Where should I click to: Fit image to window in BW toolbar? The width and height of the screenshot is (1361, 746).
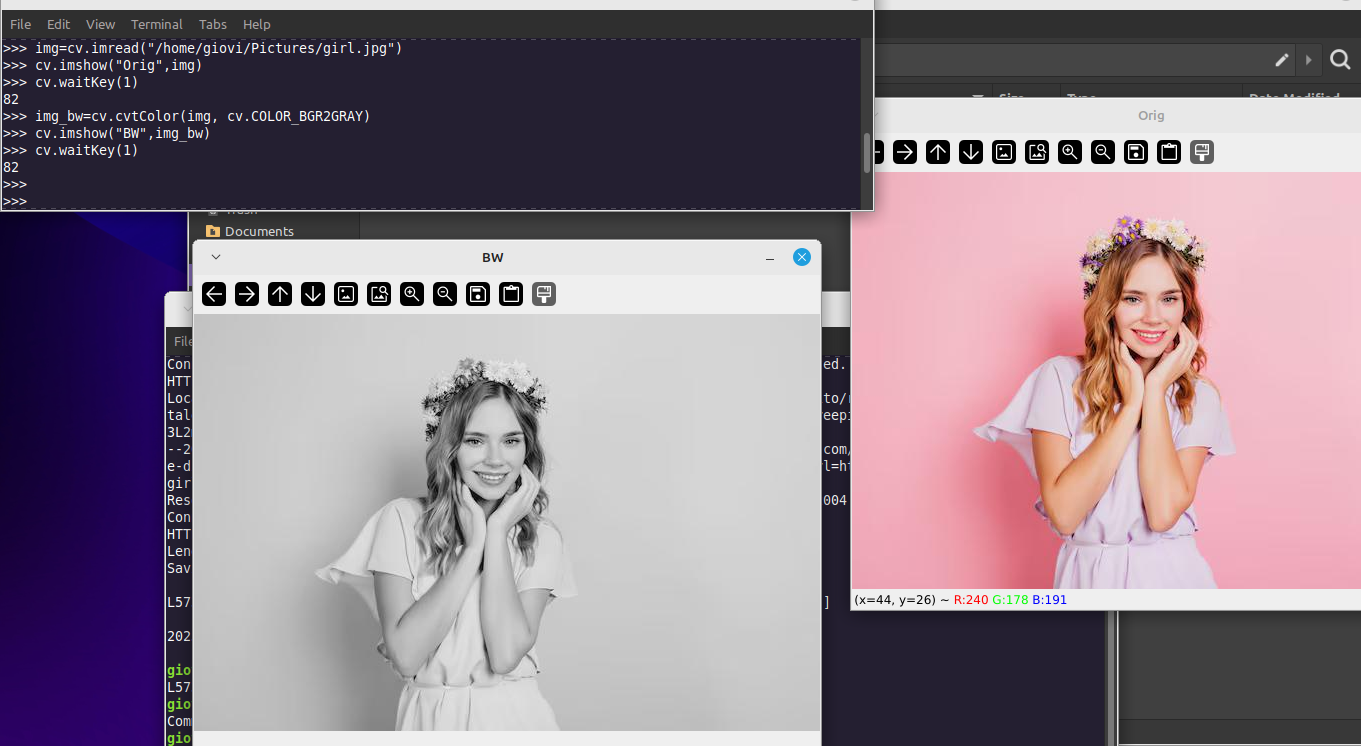coord(379,294)
